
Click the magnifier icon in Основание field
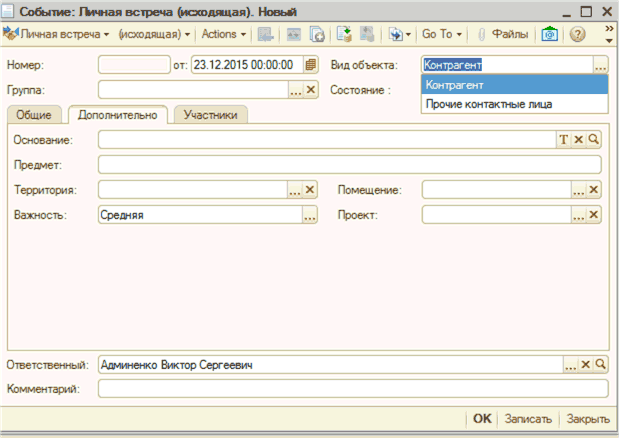click(x=593, y=140)
